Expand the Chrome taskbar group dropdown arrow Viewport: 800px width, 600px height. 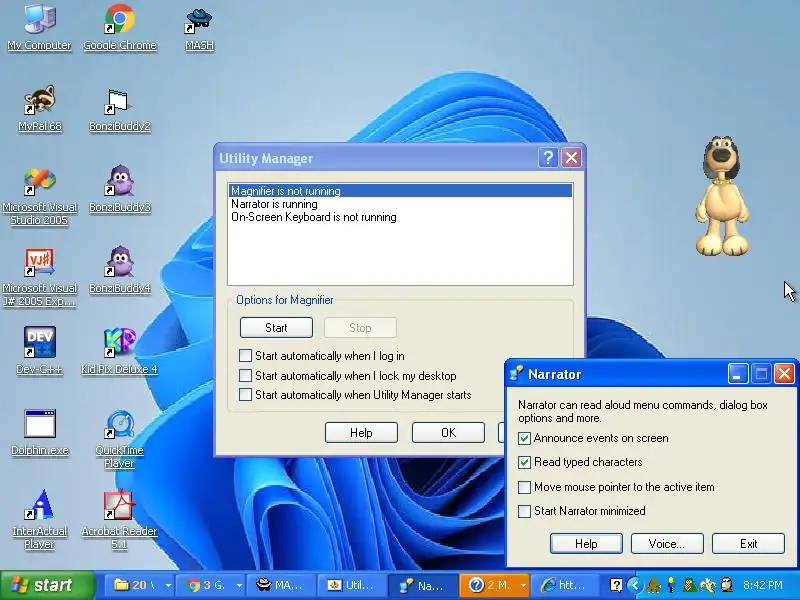click(x=239, y=585)
